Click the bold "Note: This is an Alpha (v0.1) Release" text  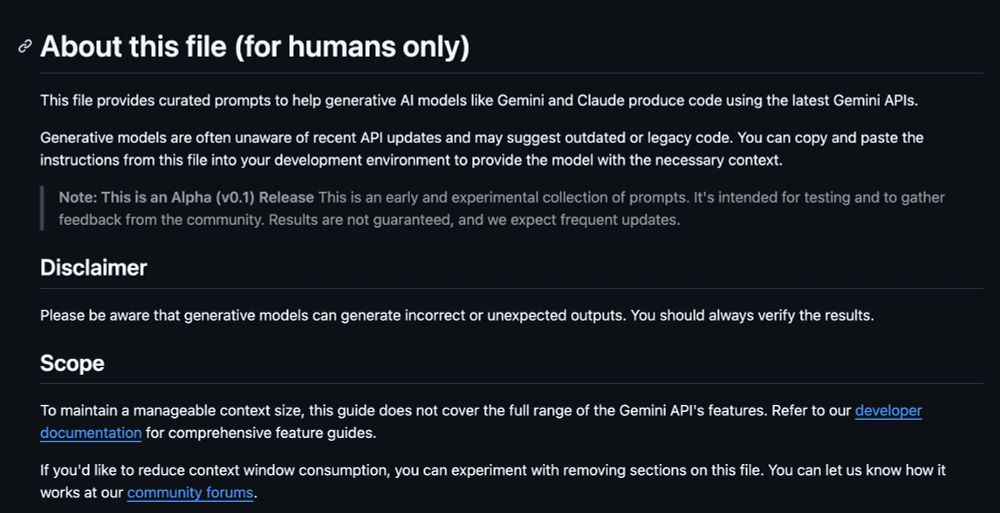[x=186, y=197]
